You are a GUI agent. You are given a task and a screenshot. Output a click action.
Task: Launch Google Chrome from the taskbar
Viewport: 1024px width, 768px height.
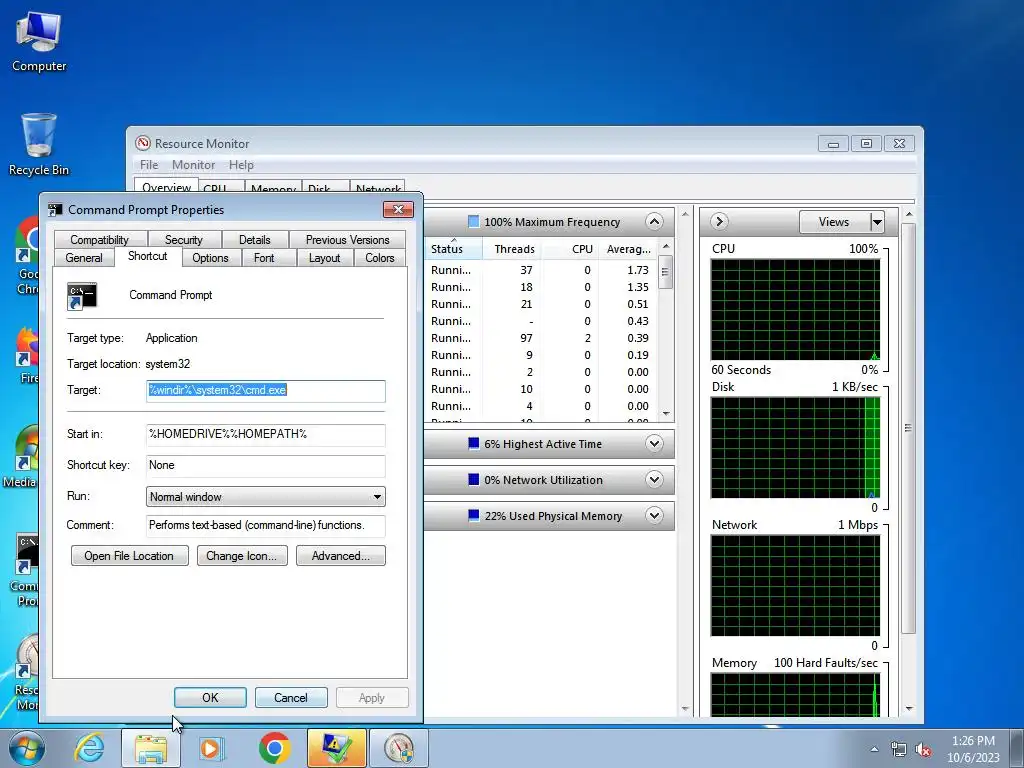click(274, 748)
